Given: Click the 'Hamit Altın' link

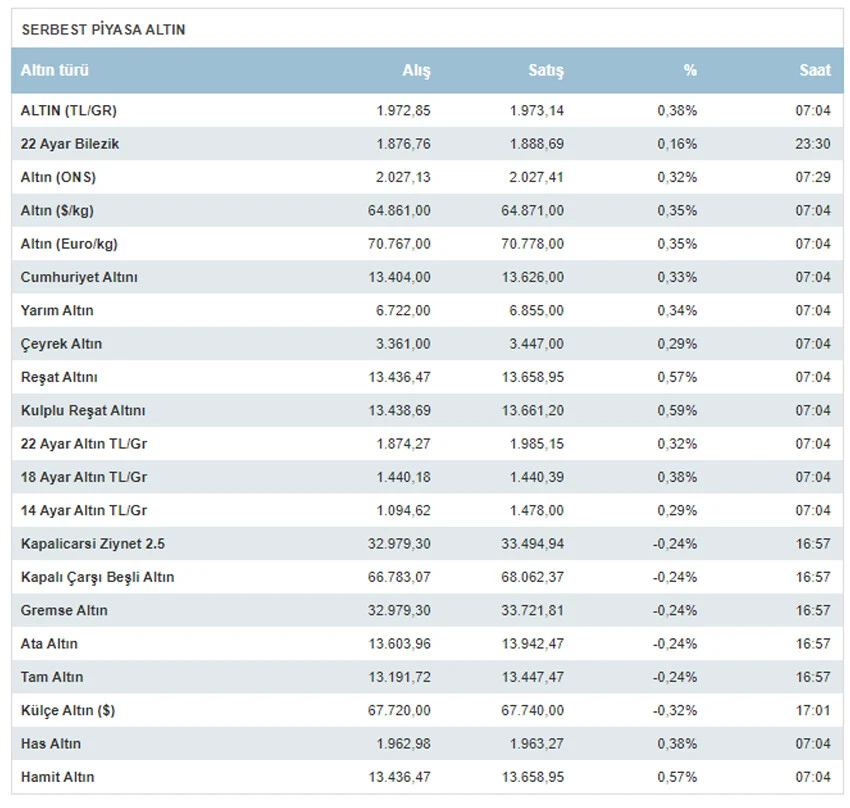Looking at the screenshot, I should 58,777.
